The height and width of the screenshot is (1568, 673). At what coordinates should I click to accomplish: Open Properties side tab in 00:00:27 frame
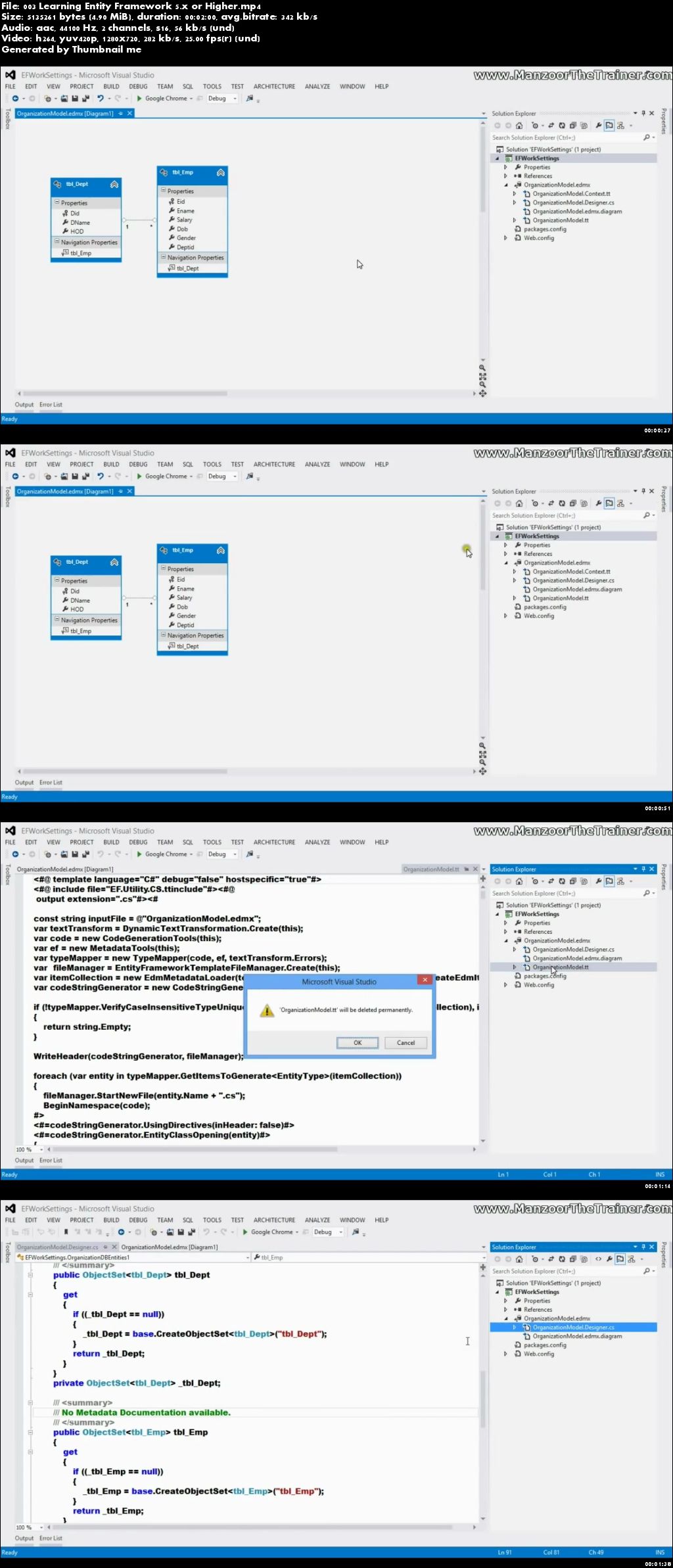point(664,122)
